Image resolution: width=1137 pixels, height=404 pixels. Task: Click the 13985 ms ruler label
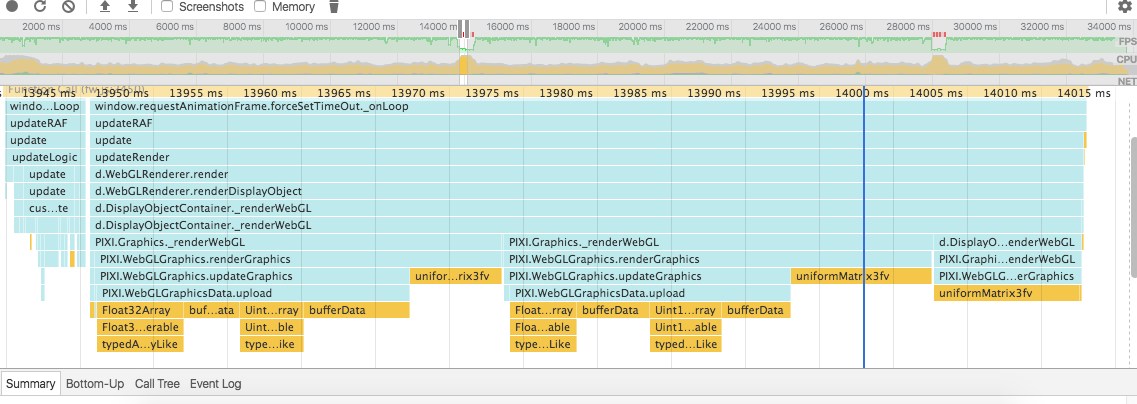pyautogui.click(x=641, y=93)
